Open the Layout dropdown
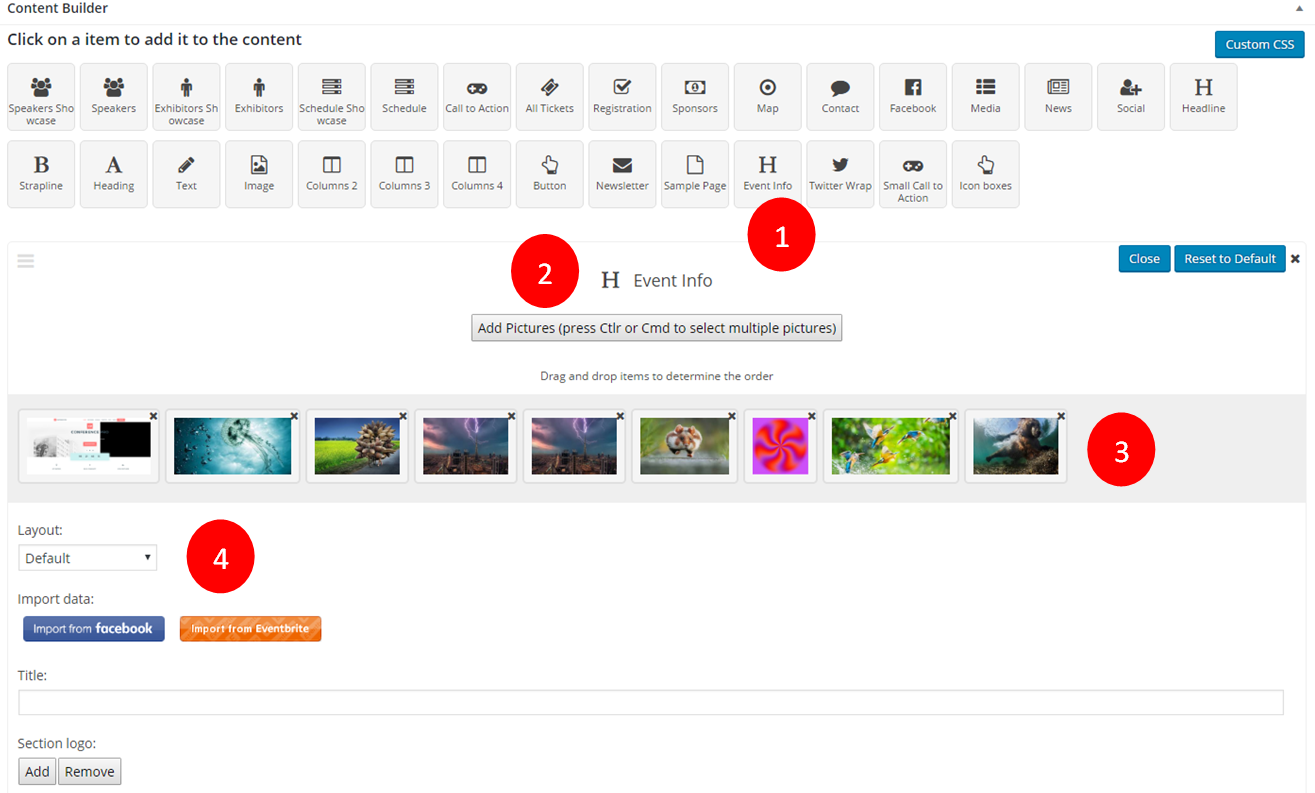1315x793 pixels. [88, 558]
